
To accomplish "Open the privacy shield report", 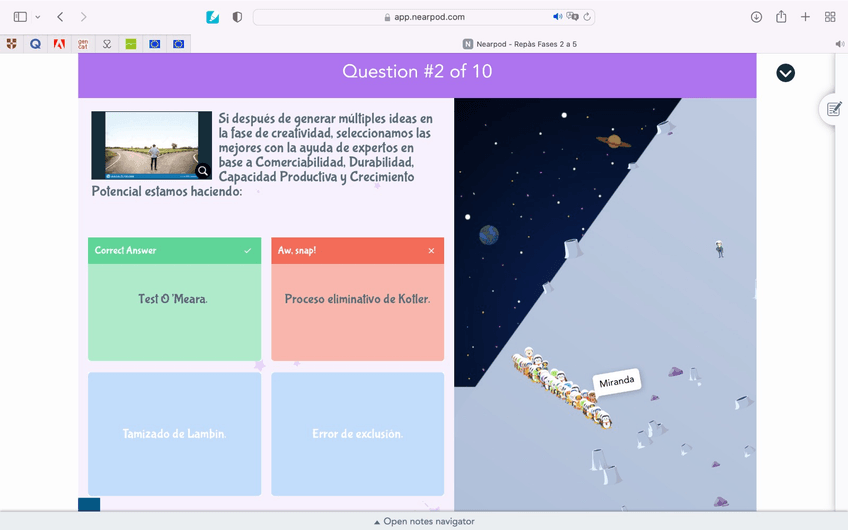I will 237,17.
